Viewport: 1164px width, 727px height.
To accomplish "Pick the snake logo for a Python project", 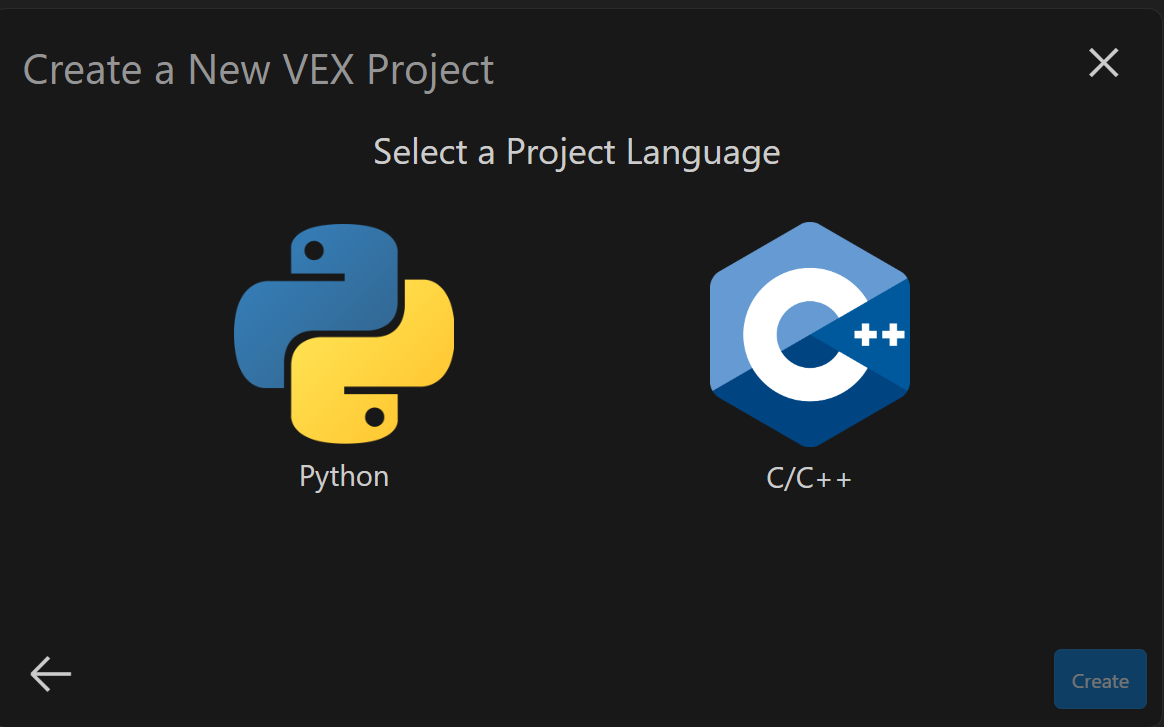I will (344, 335).
